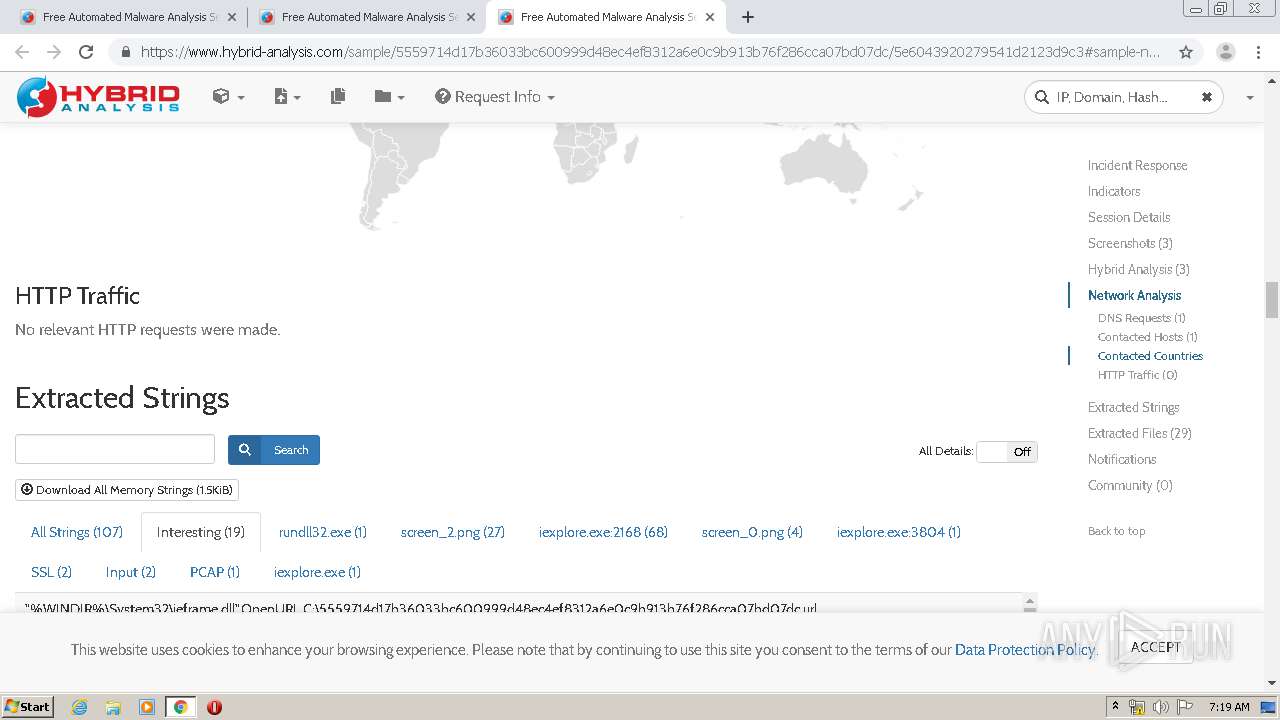Open the Data Protection Policy link
Image resolution: width=1280 pixels, height=720 pixels.
pyautogui.click(x=1025, y=650)
